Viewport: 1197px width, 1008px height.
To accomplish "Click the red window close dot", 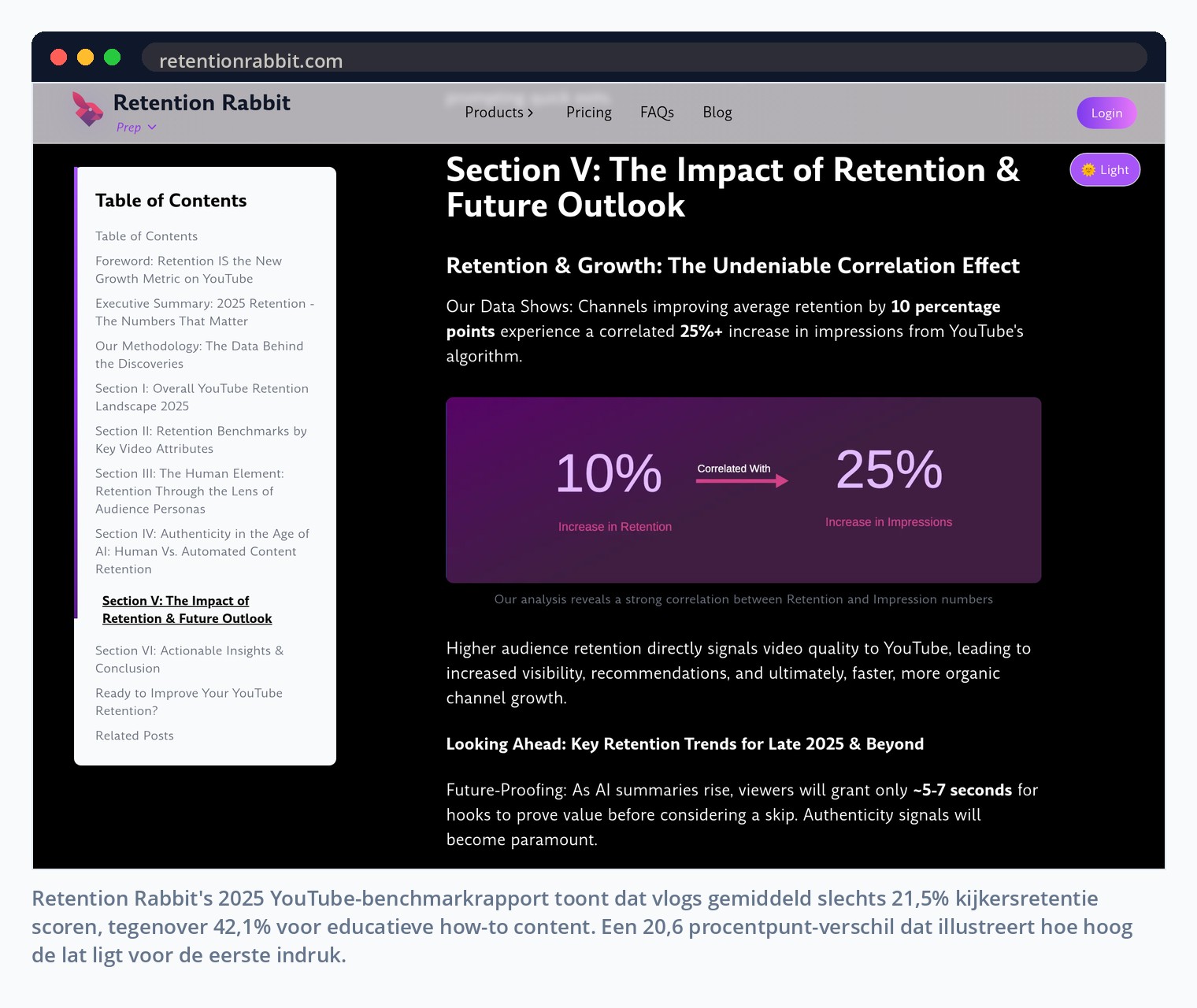I will point(59,57).
